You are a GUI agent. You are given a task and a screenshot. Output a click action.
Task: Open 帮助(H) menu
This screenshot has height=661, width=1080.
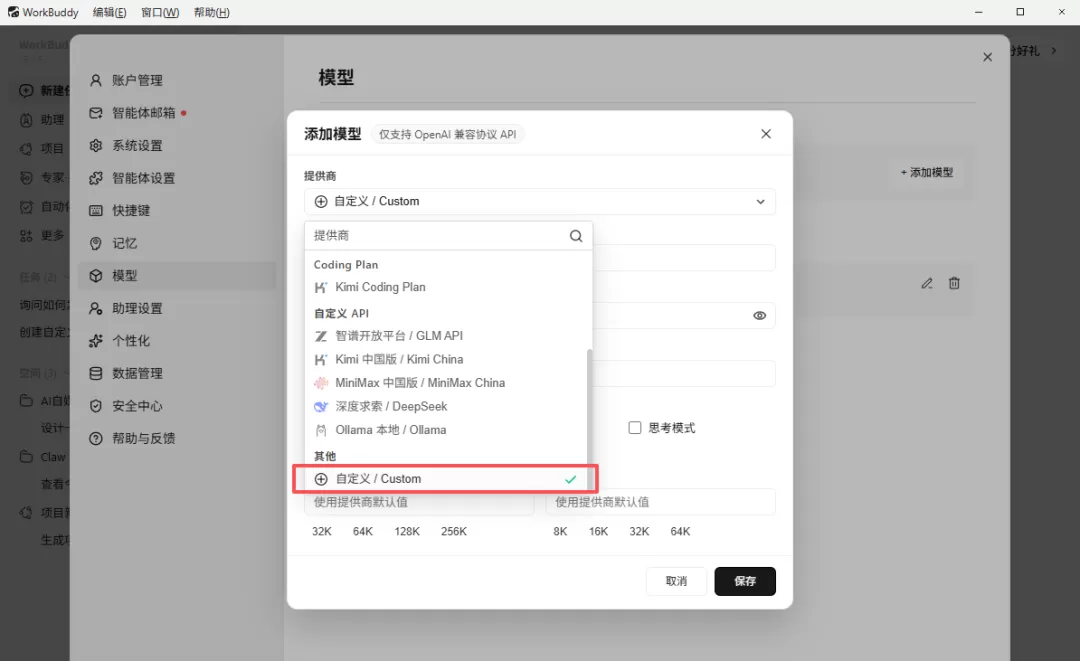[211, 12]
